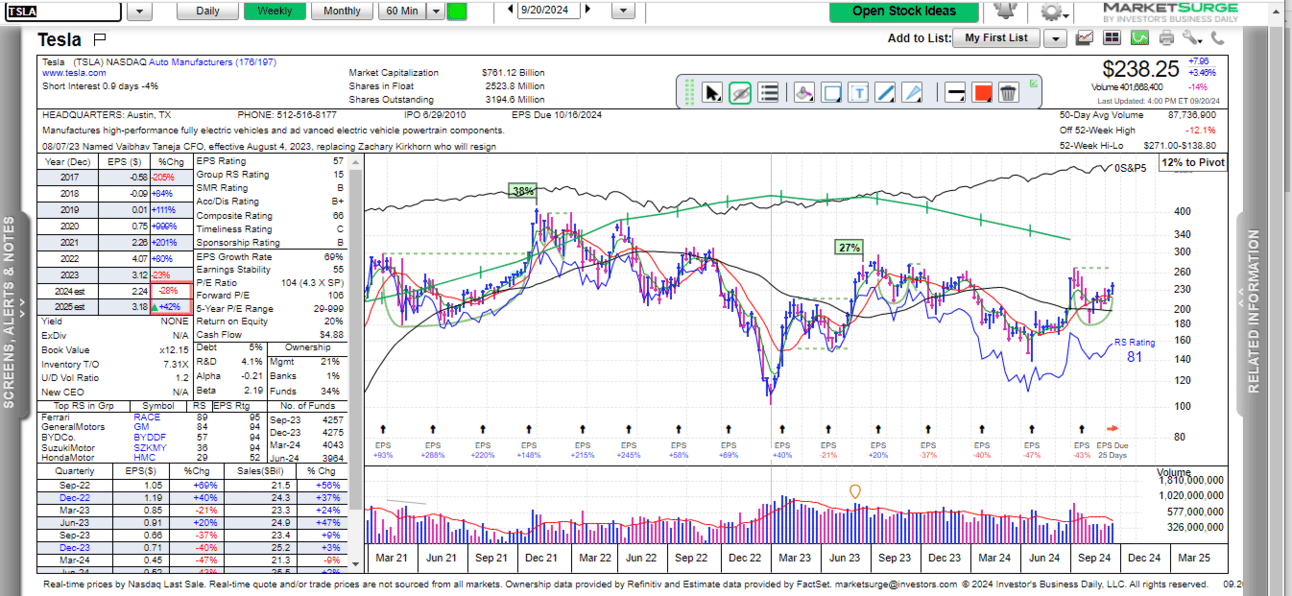Flag Tesla using flag icon

point(99,39)
